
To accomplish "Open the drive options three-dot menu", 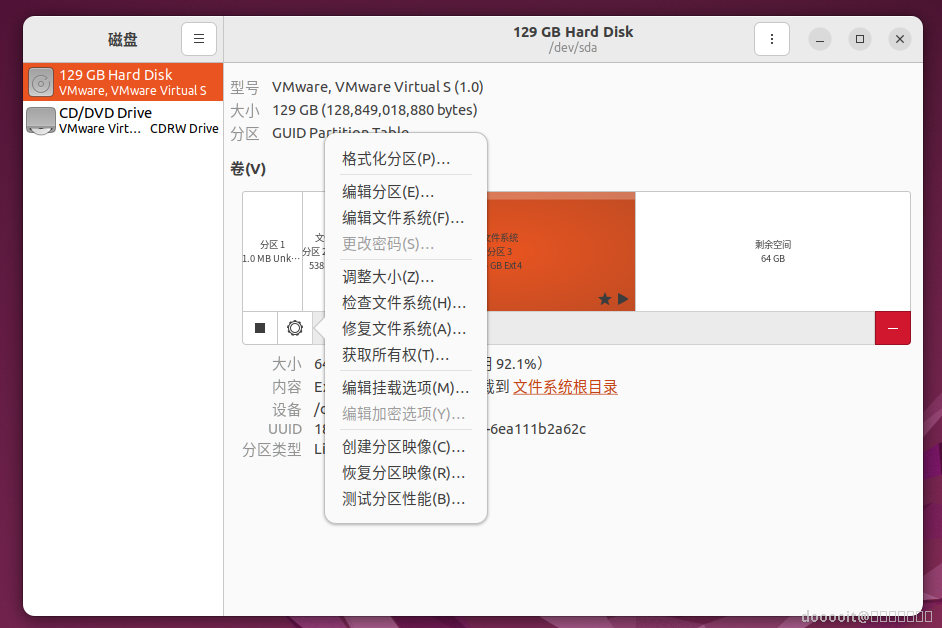I will point(771,39).
